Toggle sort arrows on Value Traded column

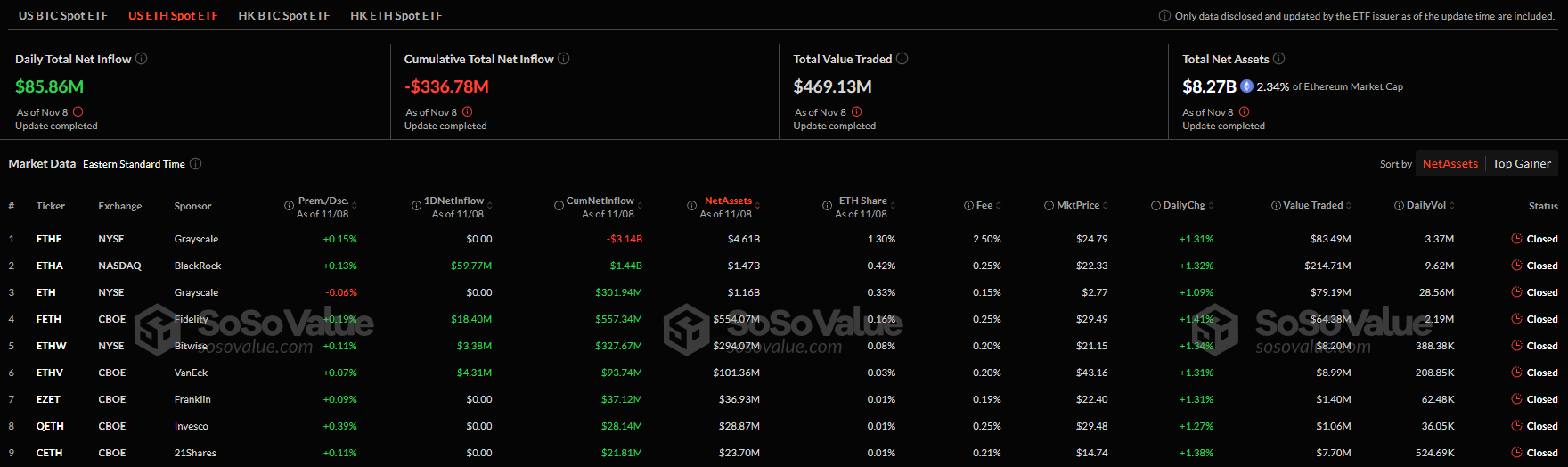point(1349,206)
